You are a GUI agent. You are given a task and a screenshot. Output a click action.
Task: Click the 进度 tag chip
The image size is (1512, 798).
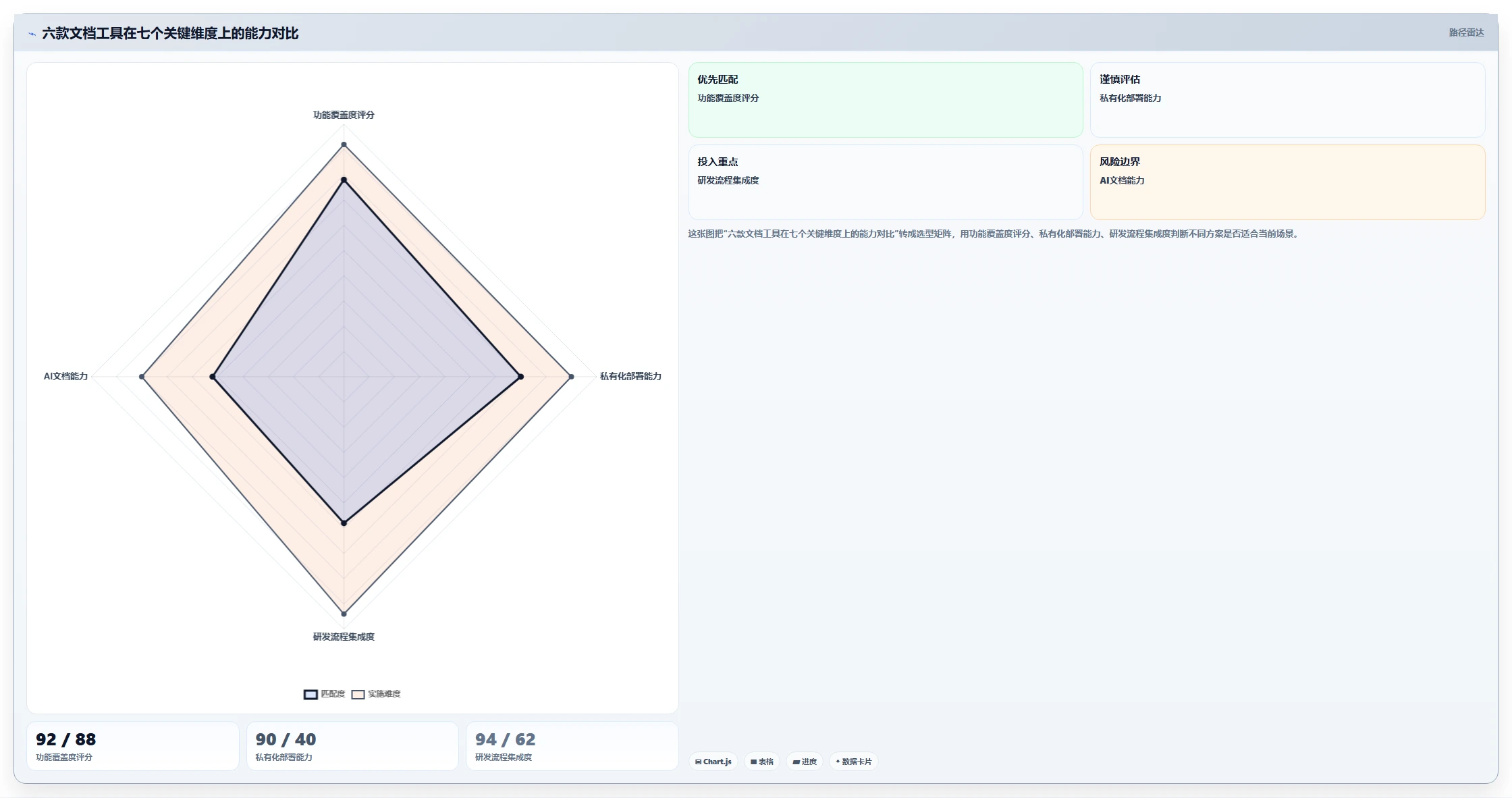(x=805, y=762)
